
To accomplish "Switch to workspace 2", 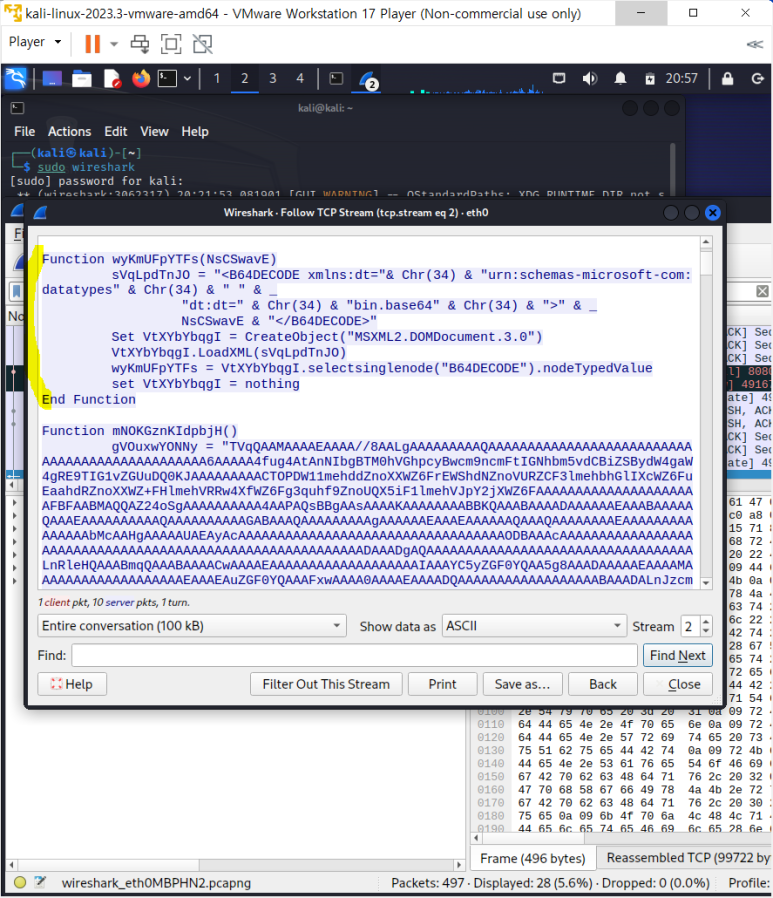I will 244,78.
